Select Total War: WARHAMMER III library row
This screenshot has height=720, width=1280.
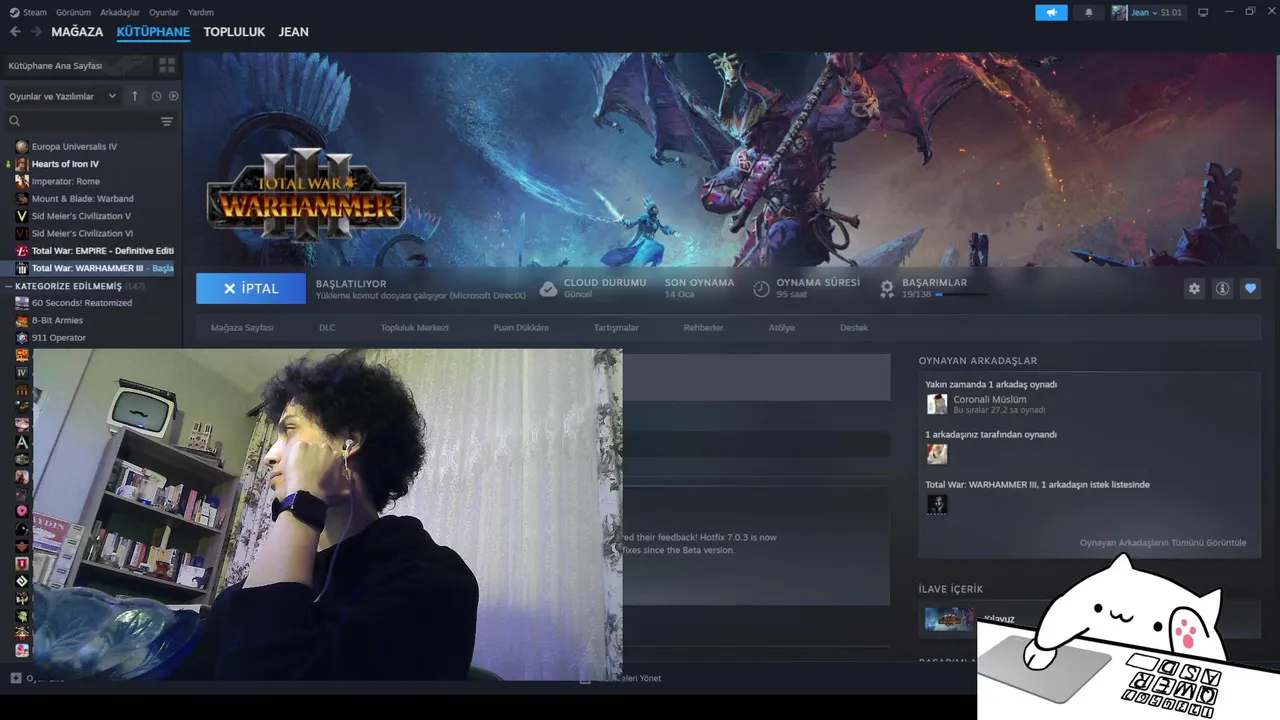pos(90,268)
